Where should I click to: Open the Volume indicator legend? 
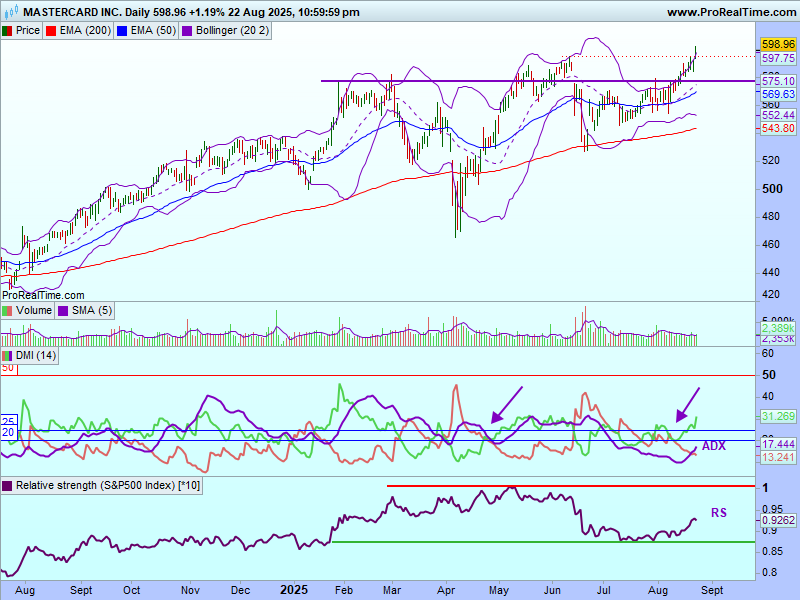click(28, 311)
